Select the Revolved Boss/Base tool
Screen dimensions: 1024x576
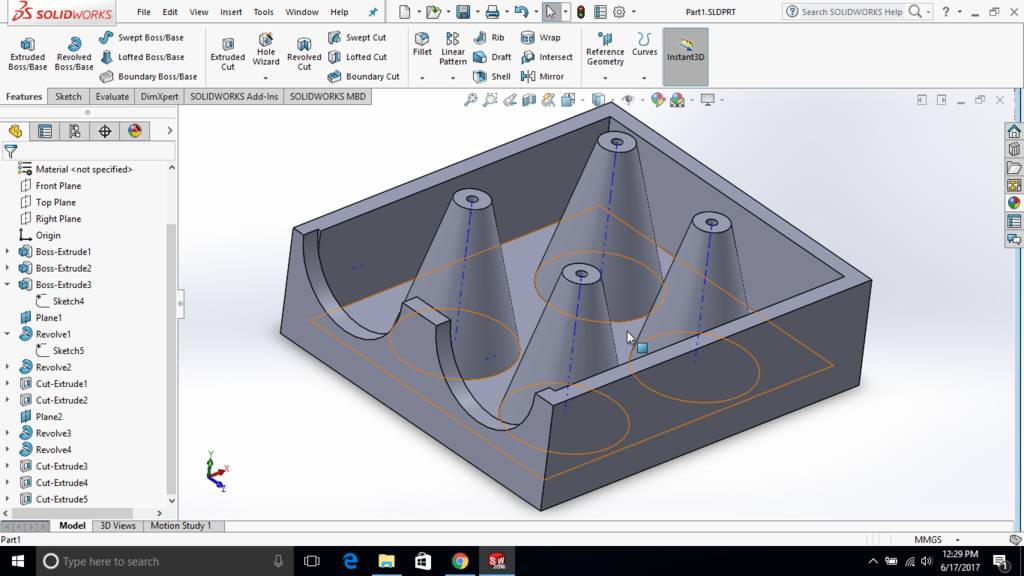click(x=74, y=54)
